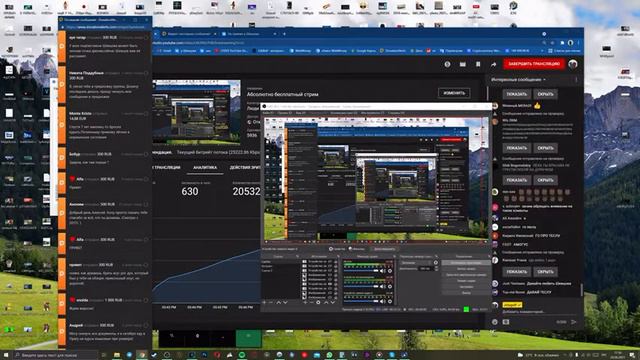Adjust top mixer channel volume slider

click(361, 271)
